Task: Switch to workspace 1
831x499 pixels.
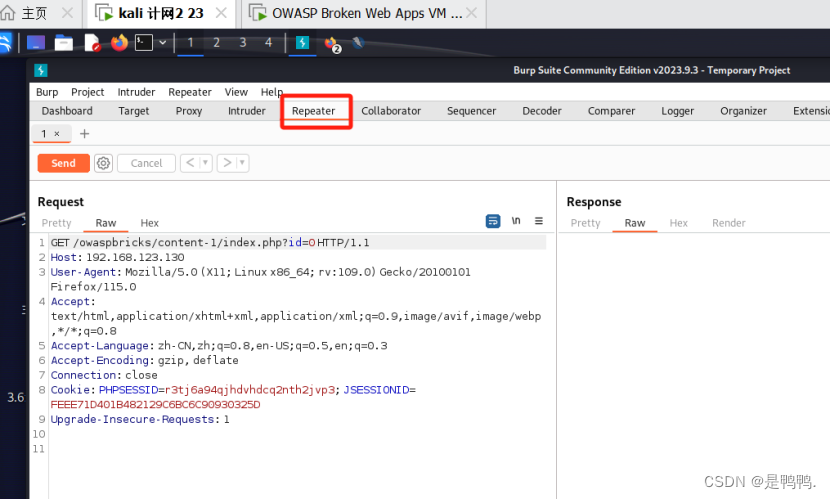Action: tap(190, 42)
